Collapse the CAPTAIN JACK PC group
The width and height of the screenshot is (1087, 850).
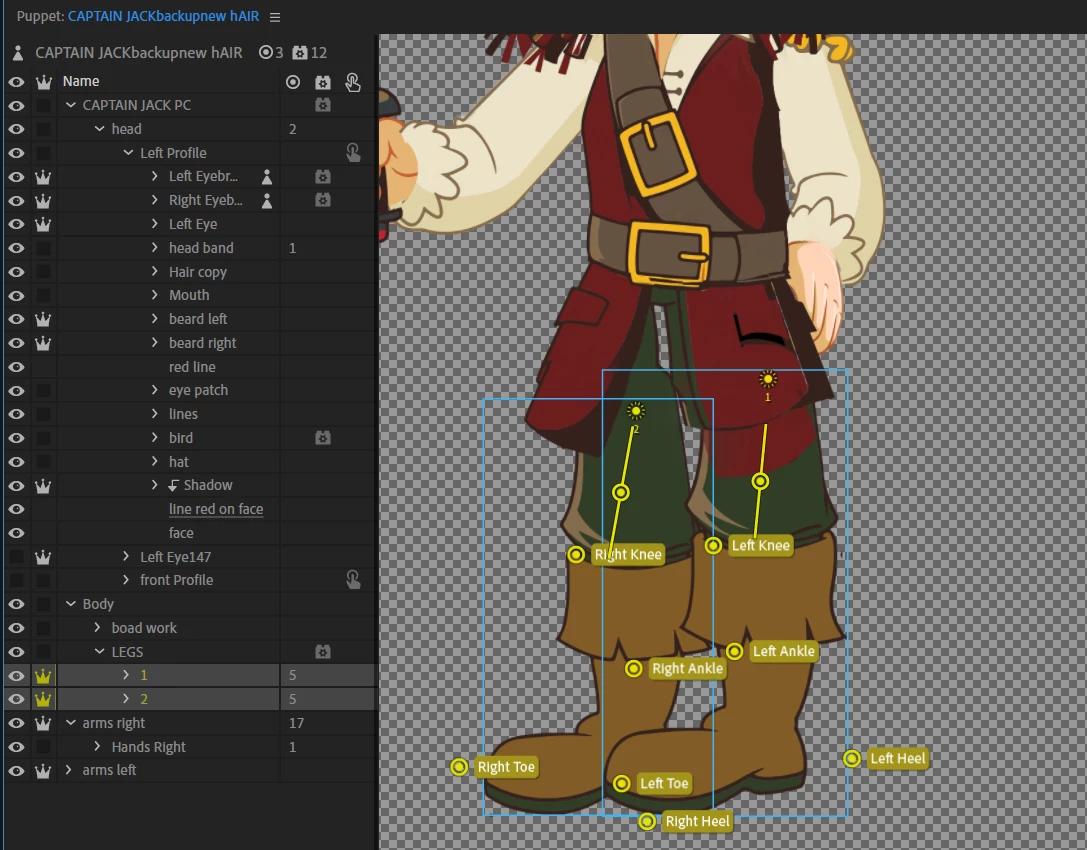(x=71, y=105)
